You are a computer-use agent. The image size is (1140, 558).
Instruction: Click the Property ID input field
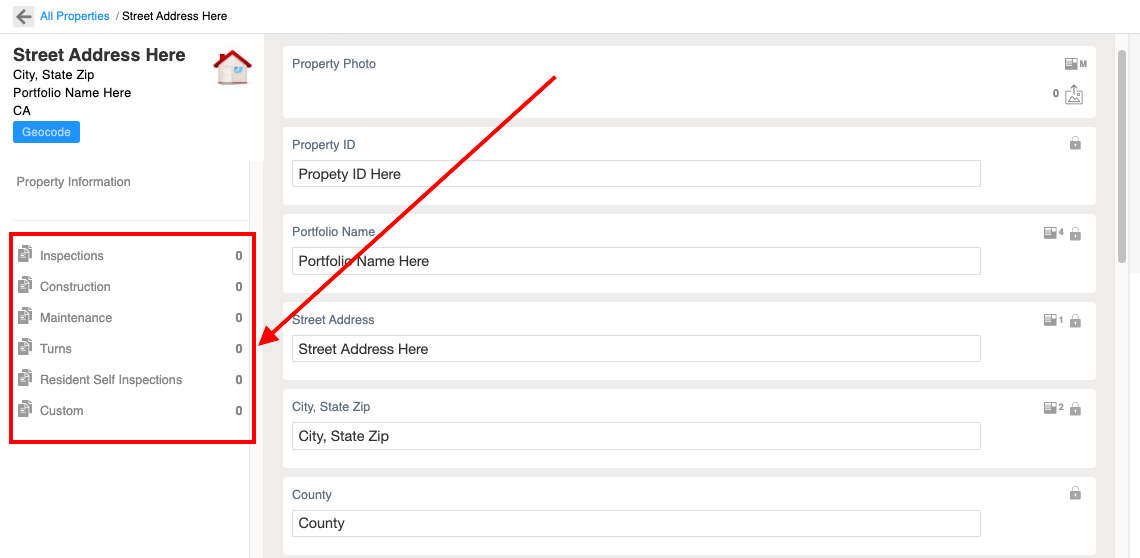pyautogui.click(x=636, y=174)
